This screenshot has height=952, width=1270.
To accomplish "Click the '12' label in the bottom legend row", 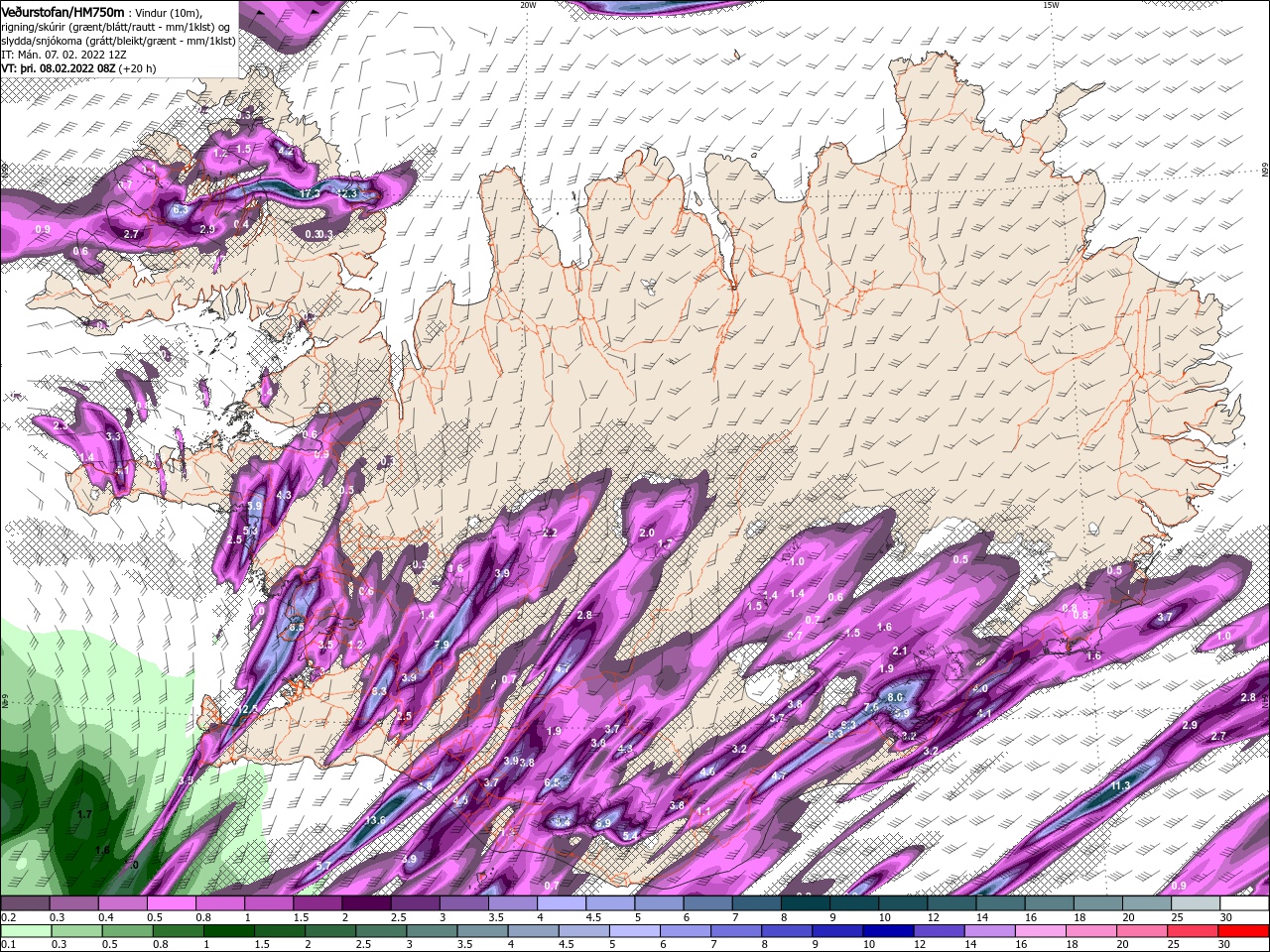I will (x=920, y=944).
